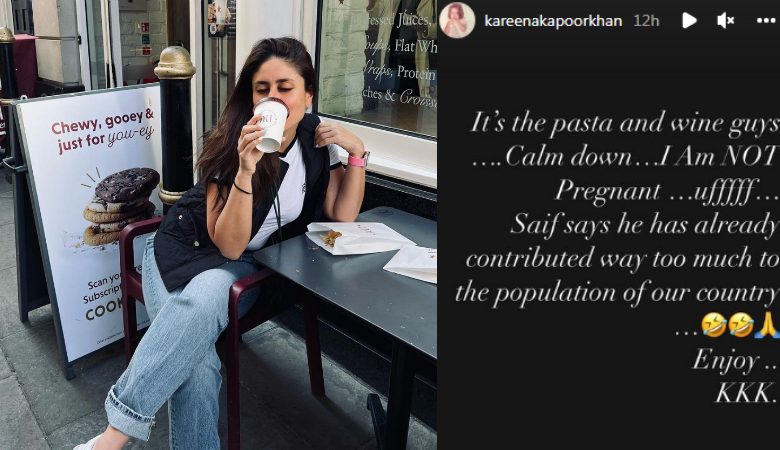780x450 pixels.
Task: Unmute the story audio speaker icon
Action: point(726,20)
